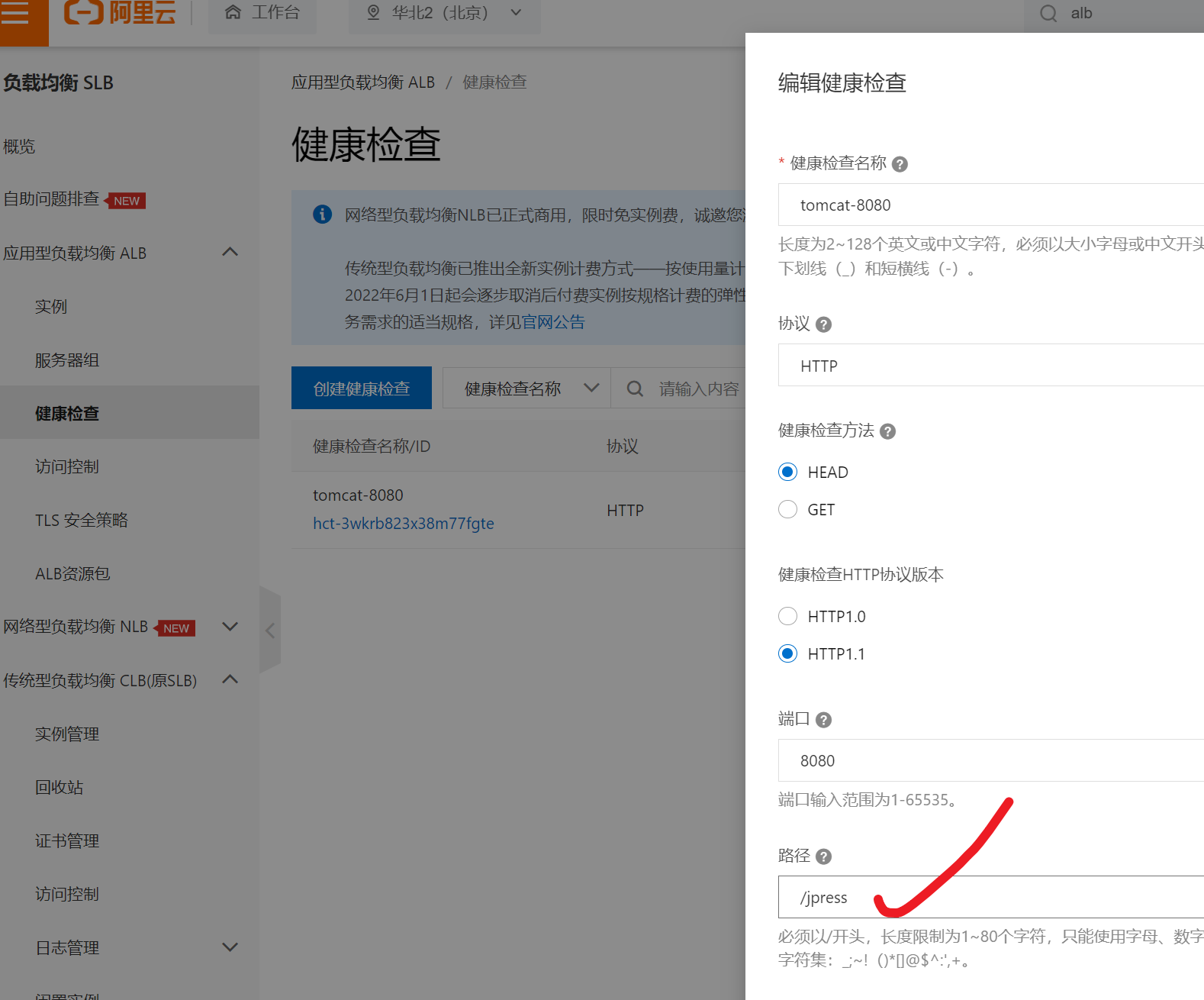This screenshot has height=1000, width=1204.
Task: Click the help icon beside 路径
Action: tap(823, 856)
